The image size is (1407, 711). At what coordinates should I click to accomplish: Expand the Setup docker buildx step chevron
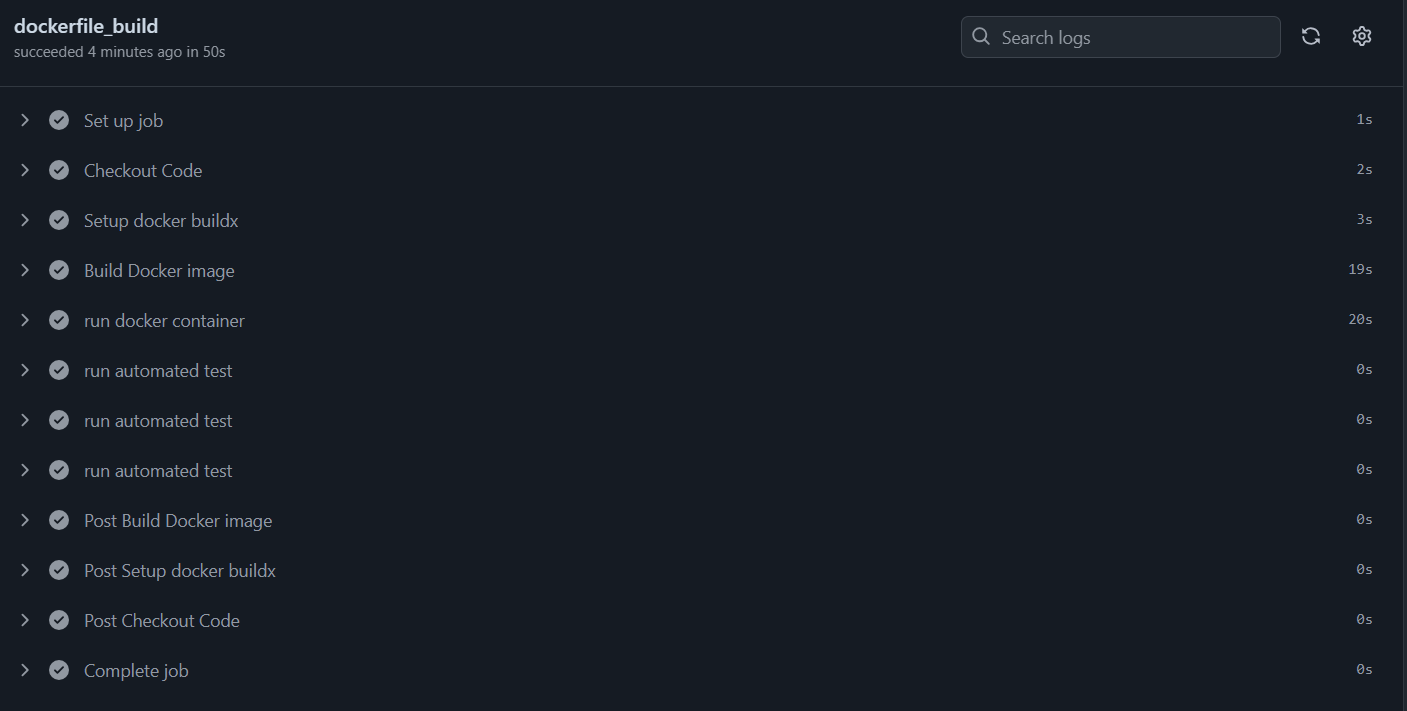pos(25,220)
